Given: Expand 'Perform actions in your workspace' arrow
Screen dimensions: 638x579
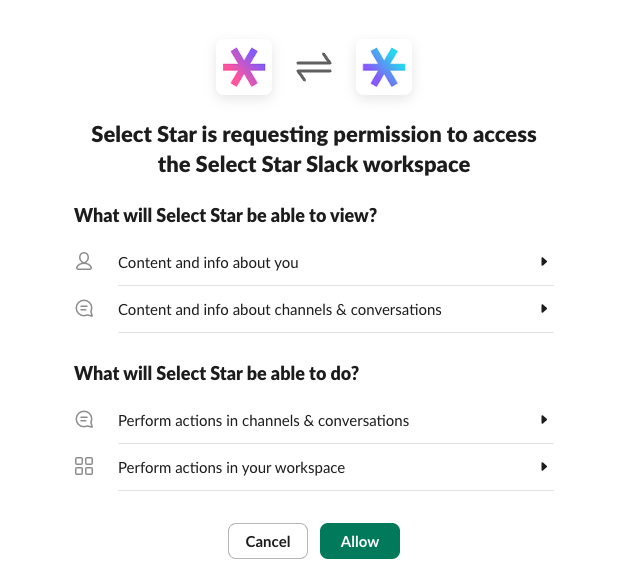Looking at the screenshot, I should (544, 467).
